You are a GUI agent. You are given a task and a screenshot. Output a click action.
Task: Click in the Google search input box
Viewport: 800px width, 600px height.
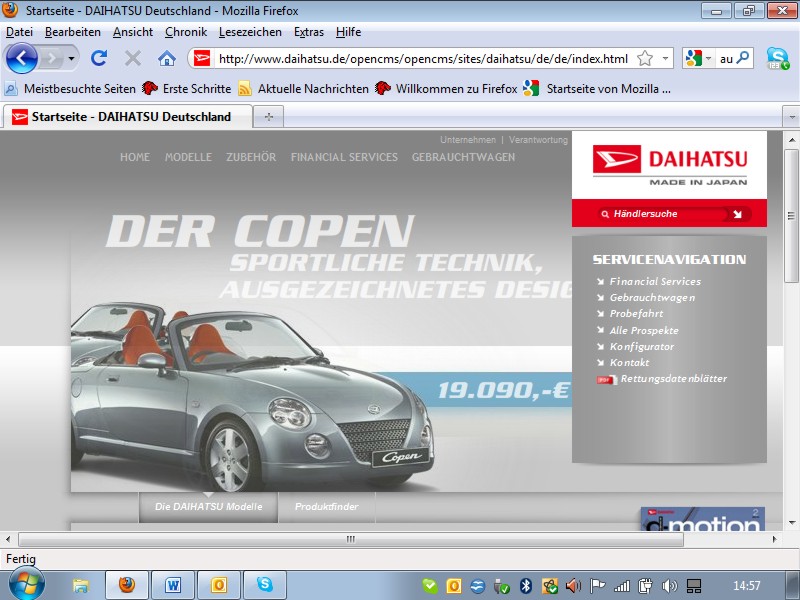click(727, 59)
